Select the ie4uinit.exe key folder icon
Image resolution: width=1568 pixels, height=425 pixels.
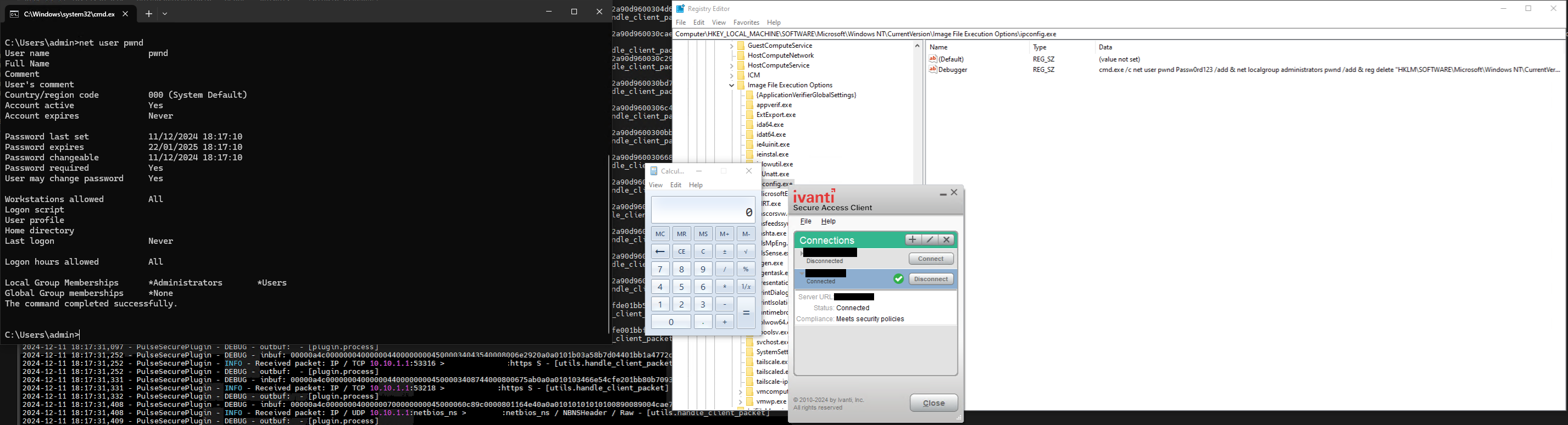coord(750,145)
